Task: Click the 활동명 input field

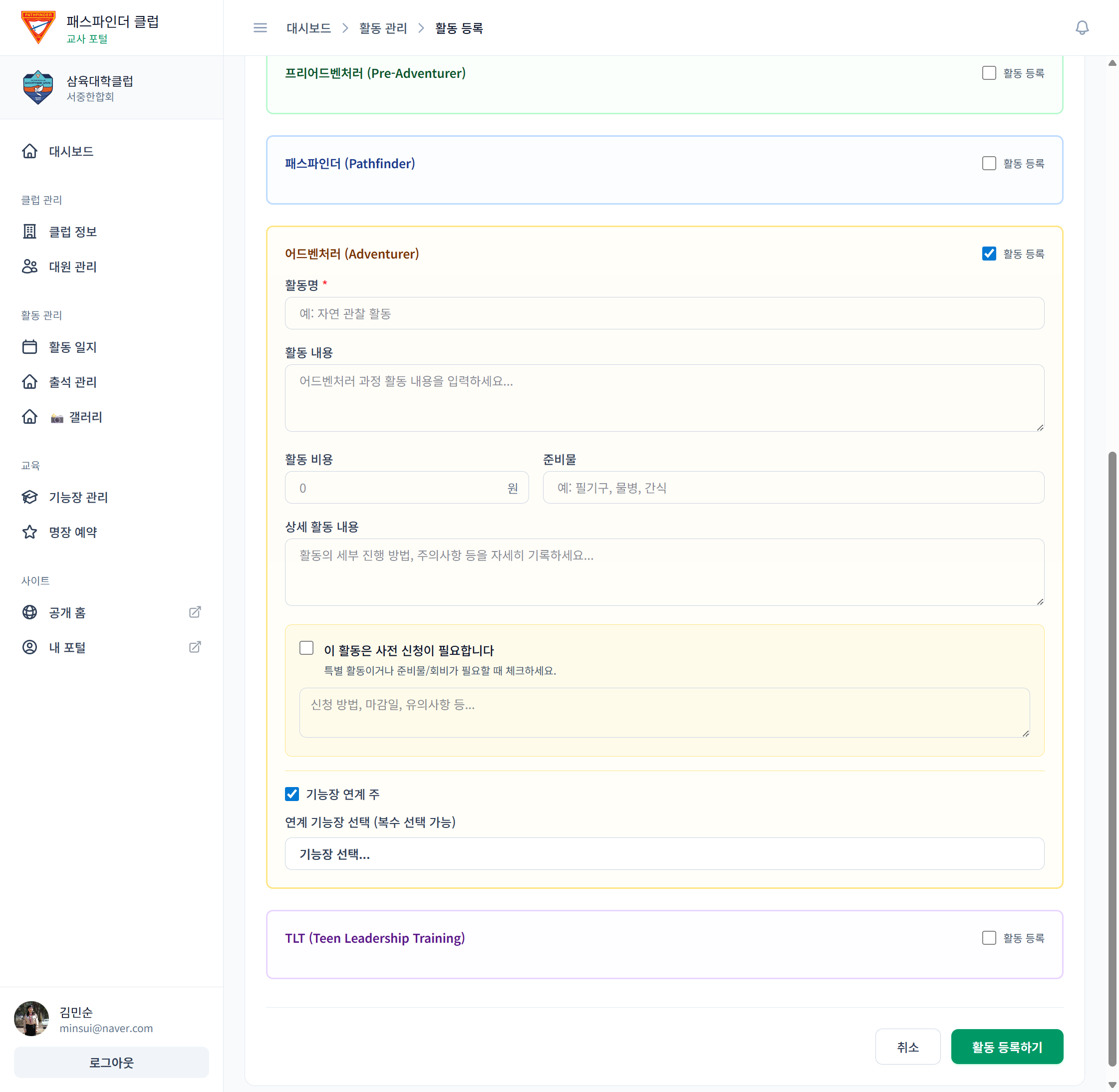Action: click(x=664, y=313)
